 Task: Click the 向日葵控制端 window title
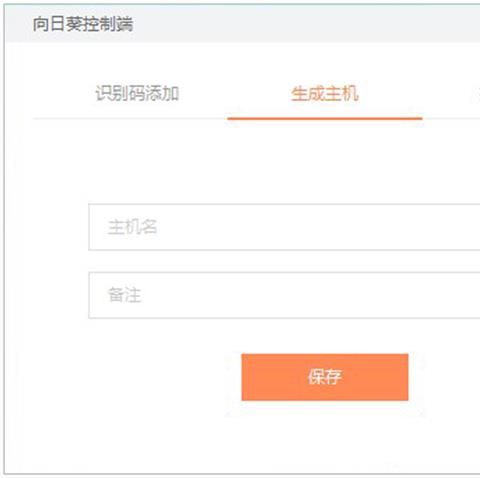click(83, 24)
